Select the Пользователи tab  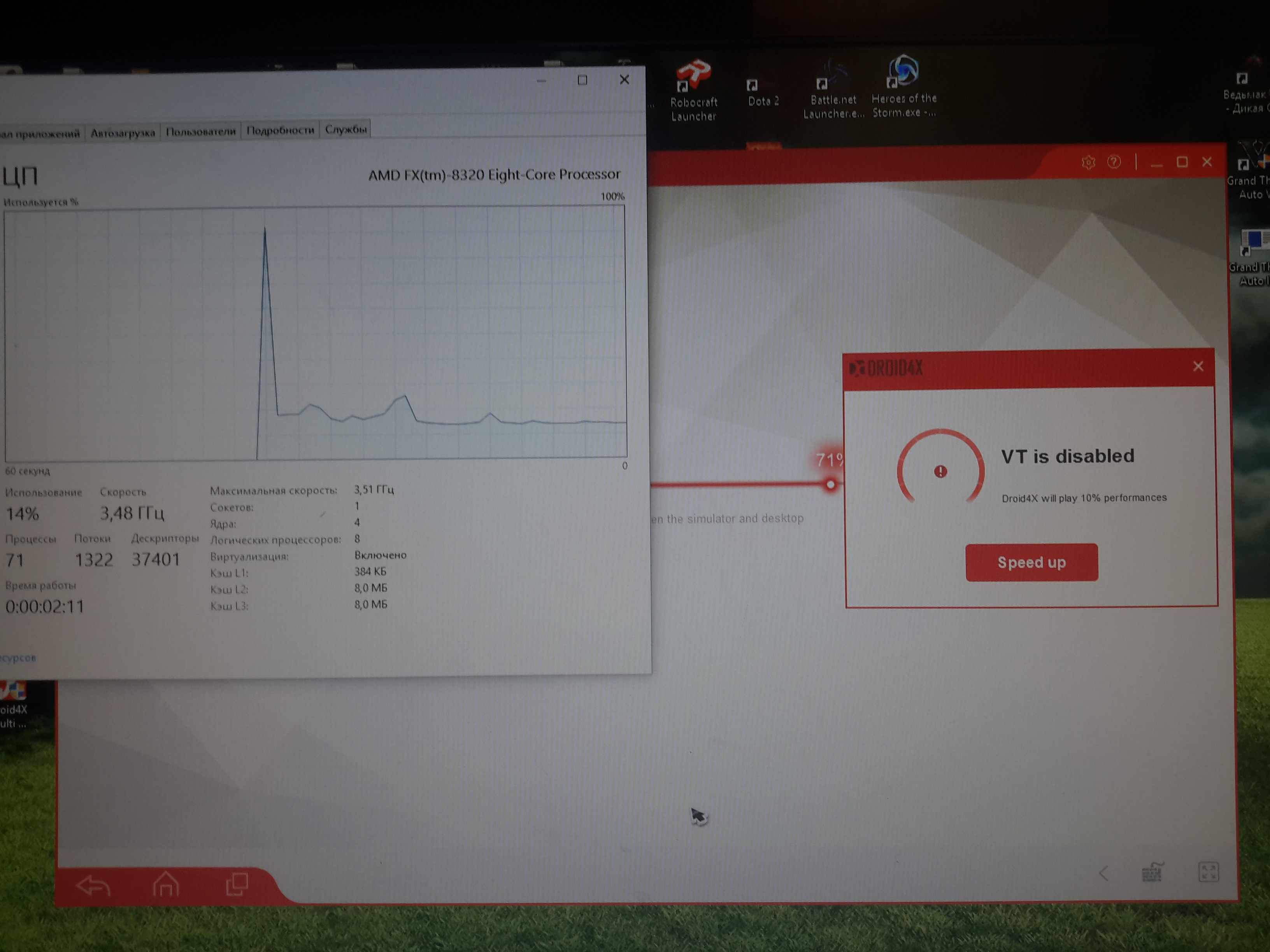tap(200, 131)
